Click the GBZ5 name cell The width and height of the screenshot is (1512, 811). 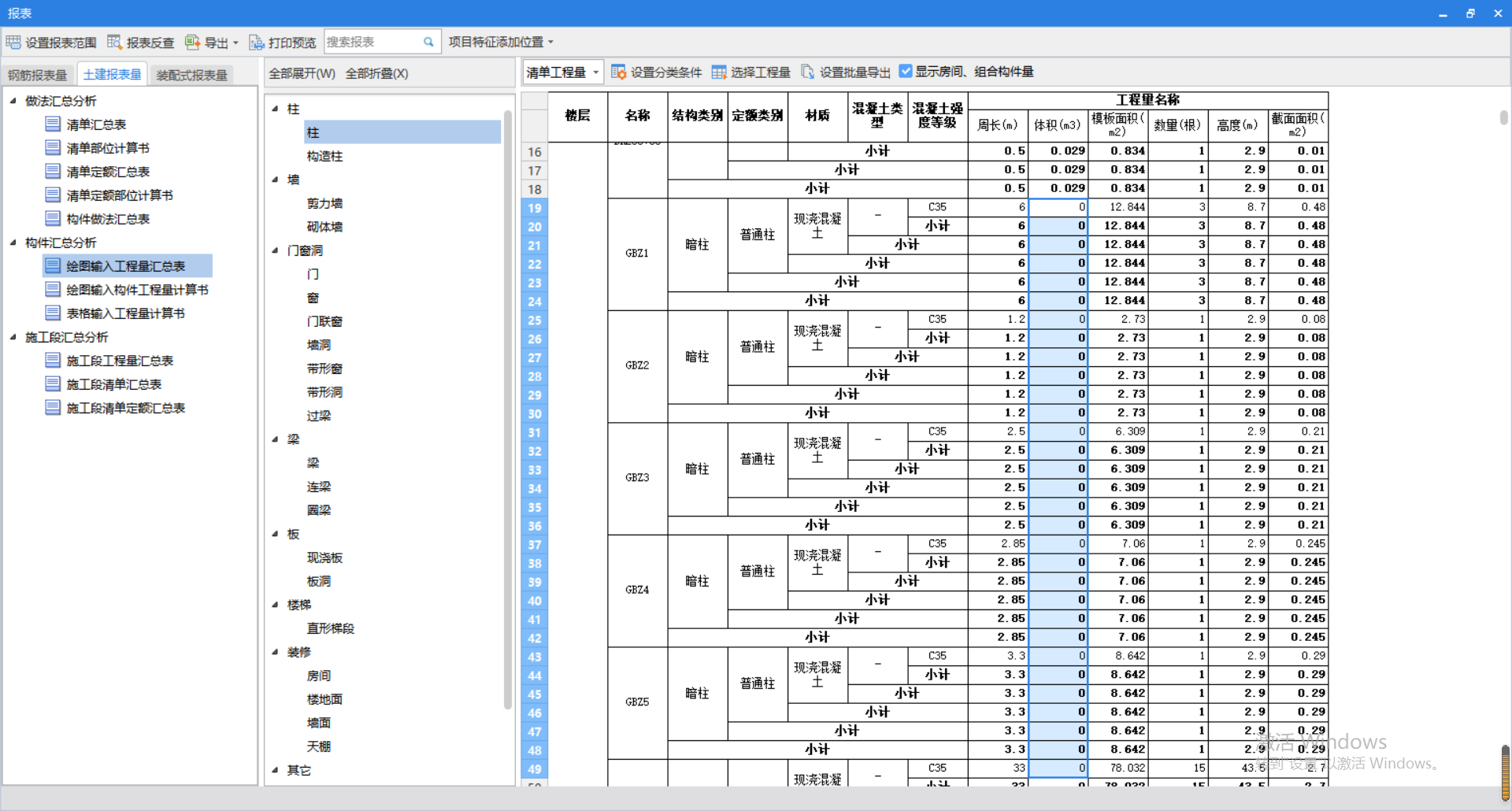tap(637, 702)
